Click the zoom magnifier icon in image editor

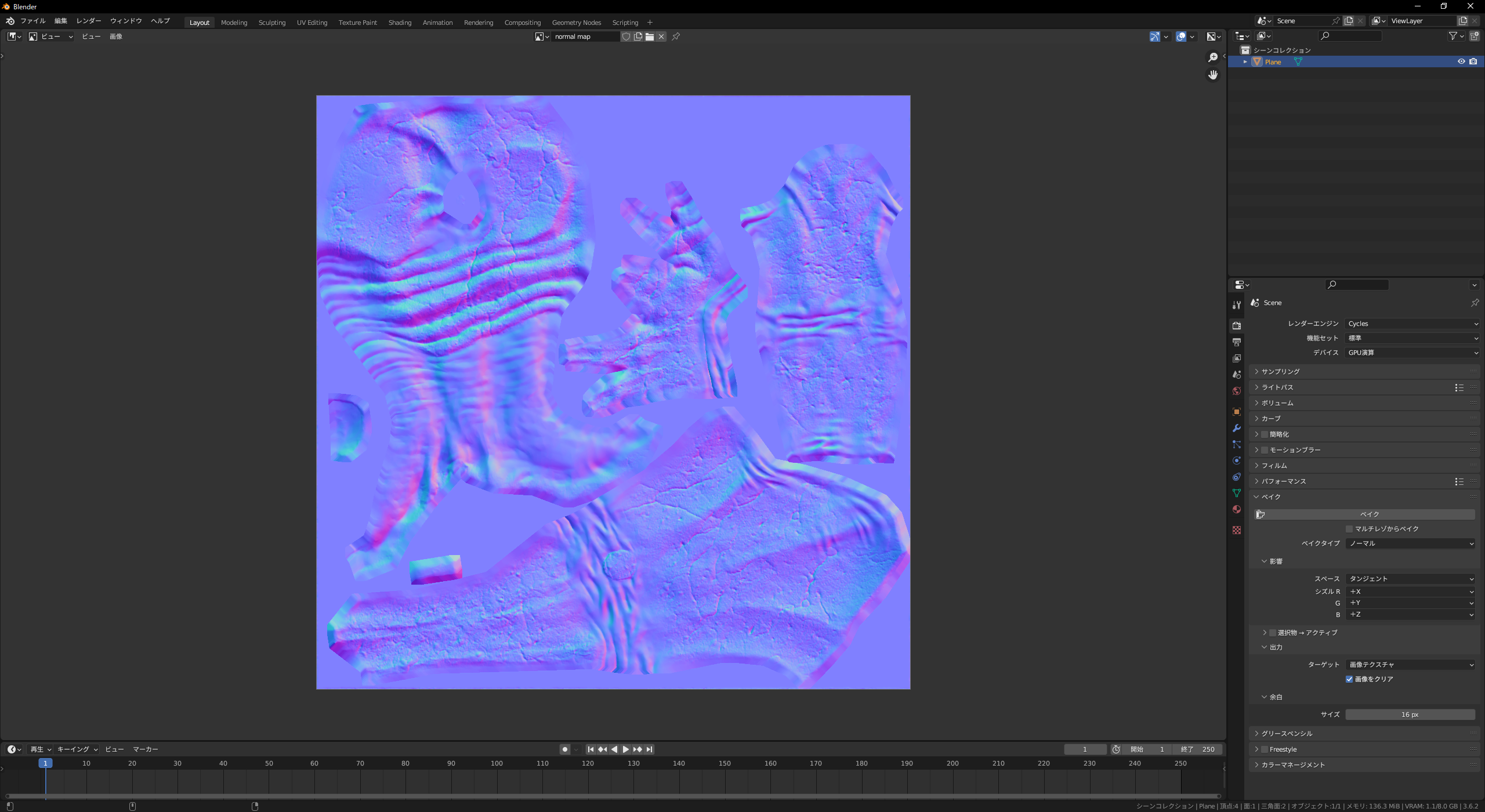coord(1212,57)
